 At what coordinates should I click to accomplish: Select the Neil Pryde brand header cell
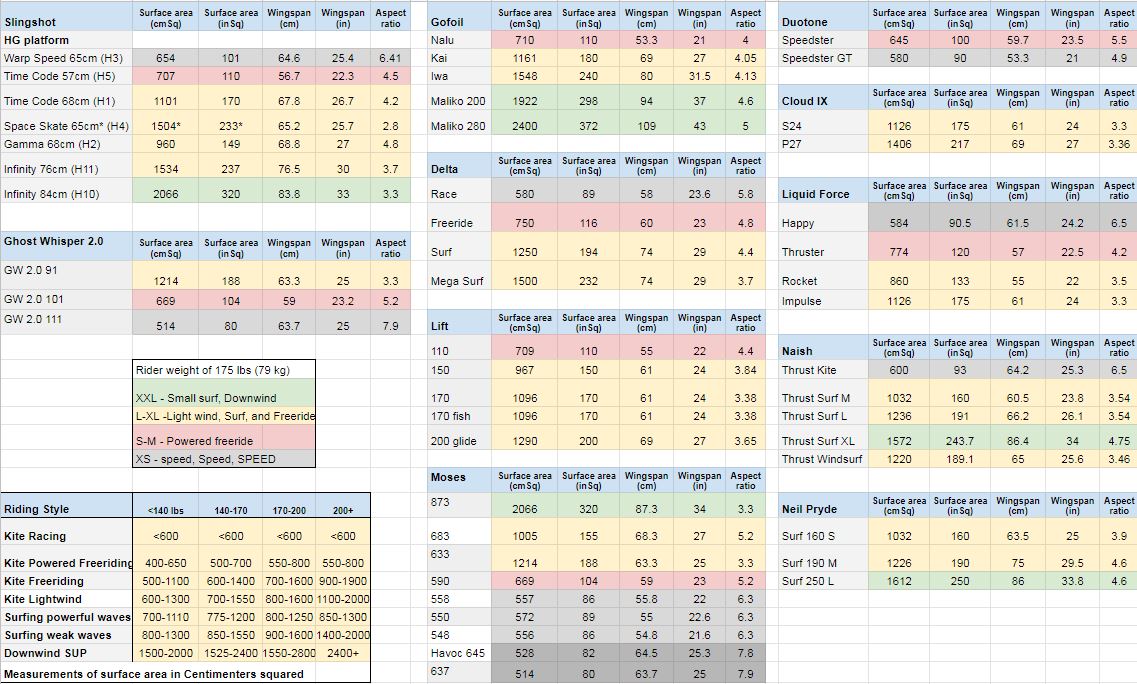point(823,506)
